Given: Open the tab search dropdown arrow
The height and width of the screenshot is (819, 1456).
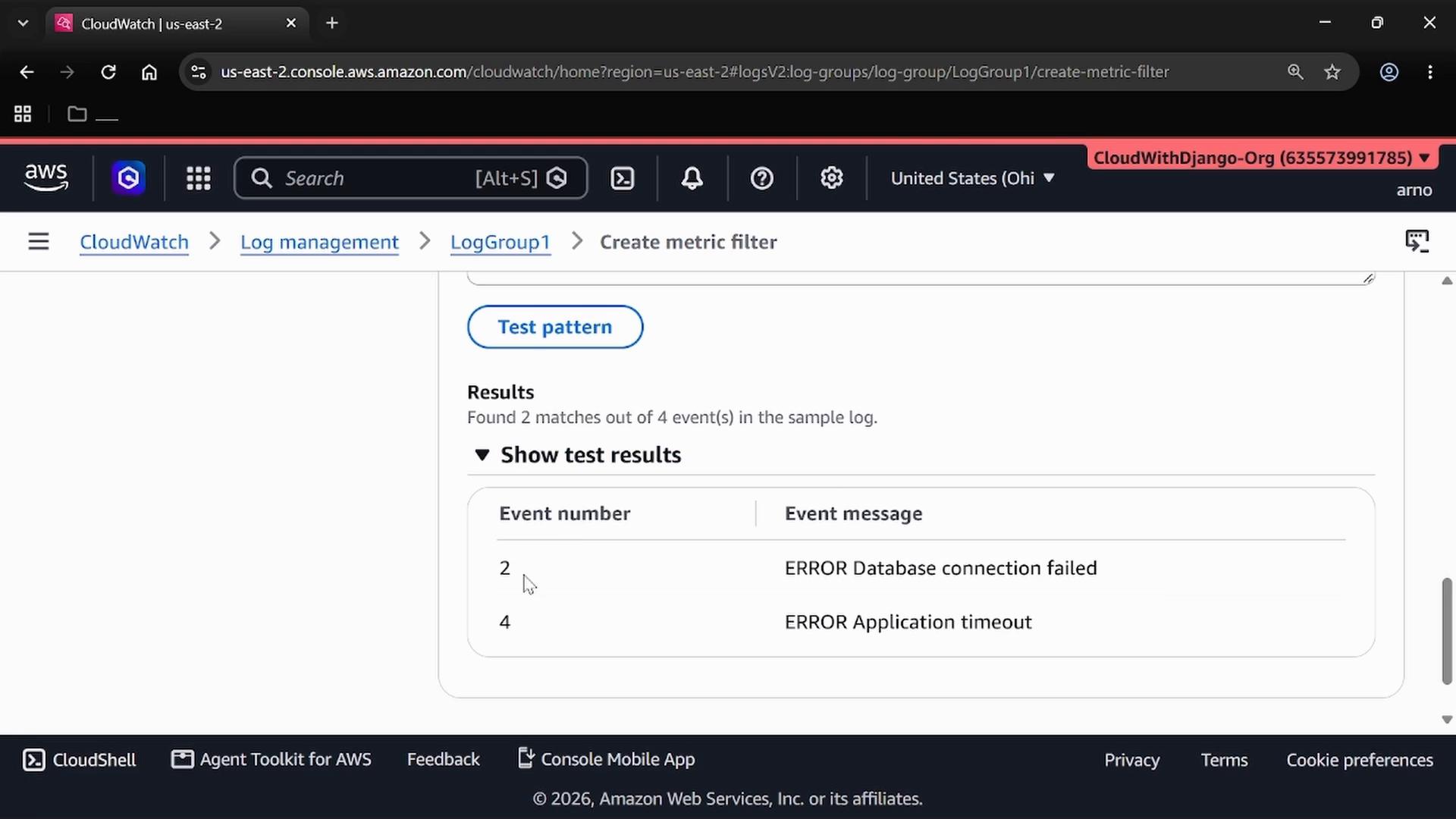Looking at the screenshot, I should (x=23, y=24).
